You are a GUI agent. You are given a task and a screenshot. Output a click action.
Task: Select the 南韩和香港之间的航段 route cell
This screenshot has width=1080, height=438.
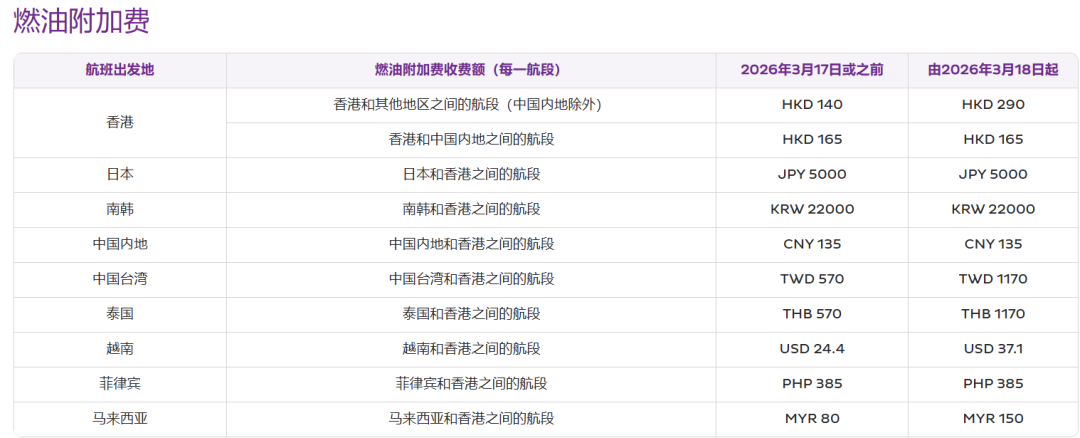pos(471,209)
